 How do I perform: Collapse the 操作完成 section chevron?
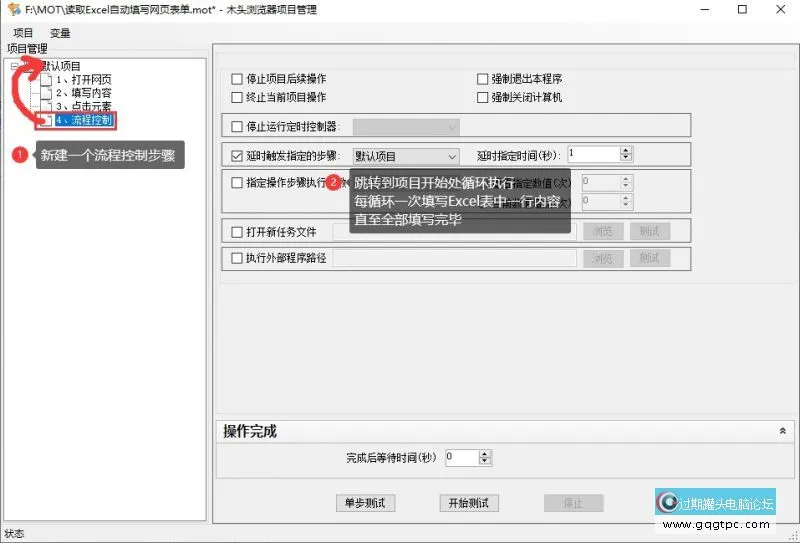tap(783, 431)
